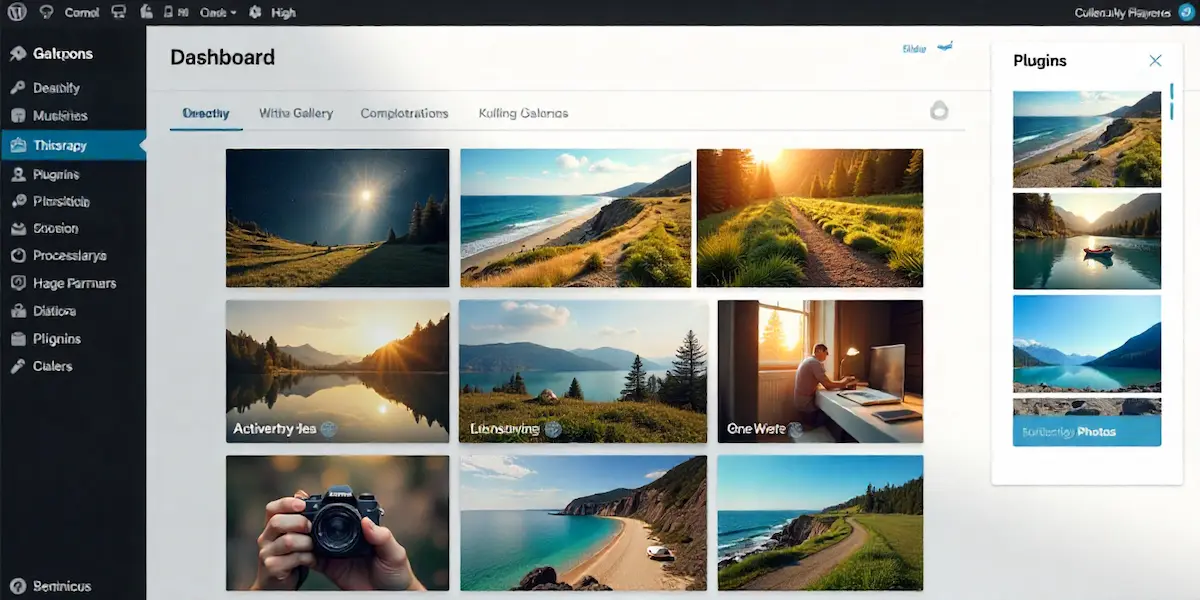Screen dimensions: 1200x600
Task: Click the user avatar in top-right corner
Action: click(x=1186, y=13)
